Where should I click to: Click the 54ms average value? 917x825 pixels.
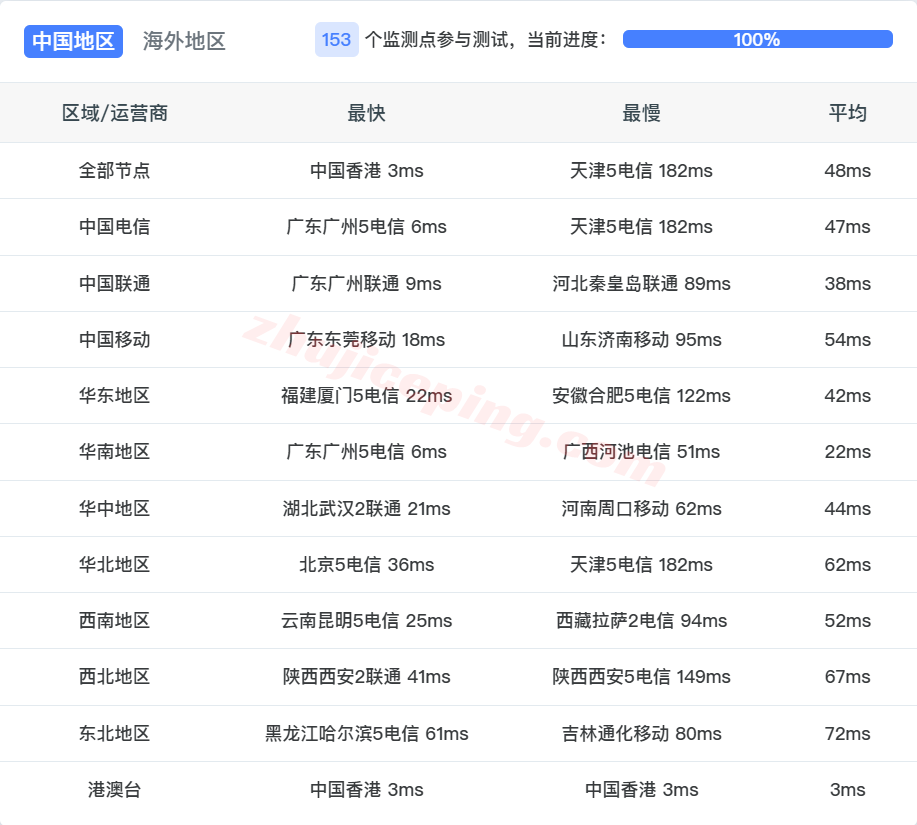(847, 339)
